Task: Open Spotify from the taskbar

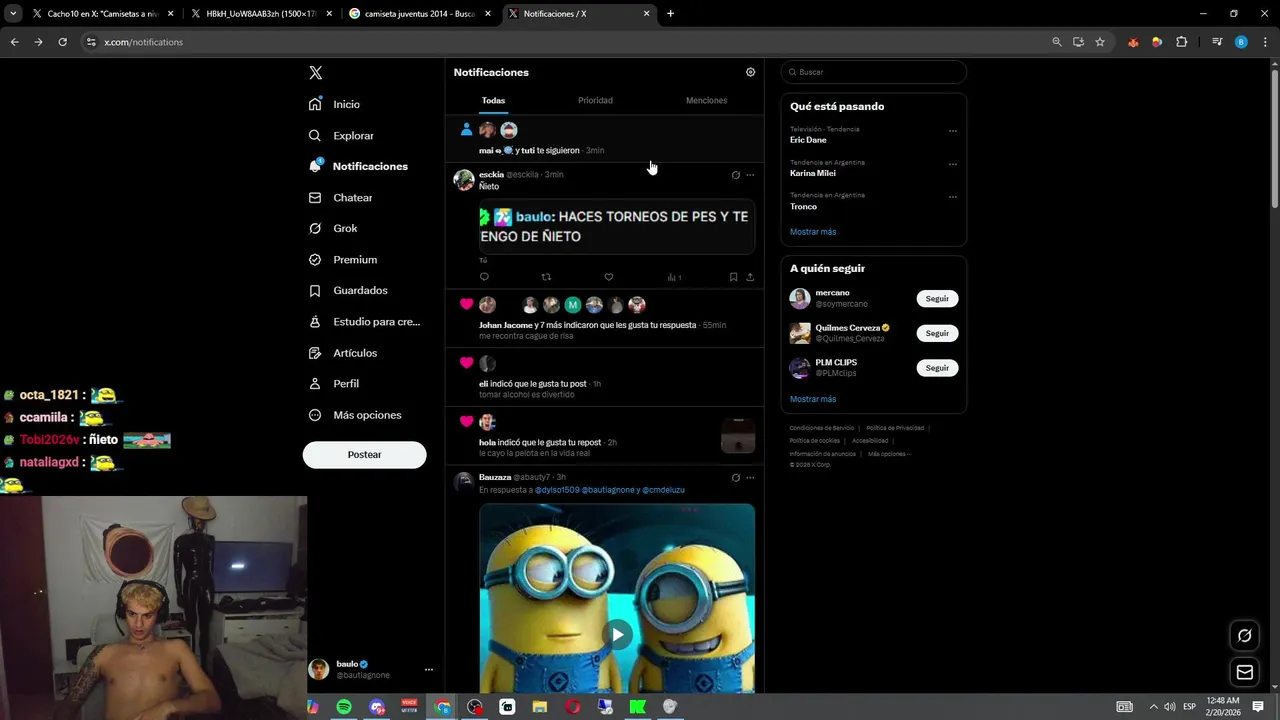Action: [x=344, y=707]
